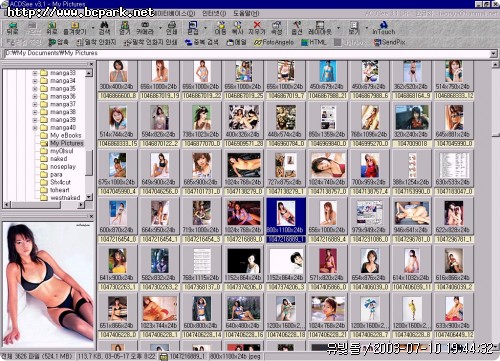Click the folder tree scroll-down arrow
The width and height of the screenshot is (500, 361).
(x=89, y=197)
